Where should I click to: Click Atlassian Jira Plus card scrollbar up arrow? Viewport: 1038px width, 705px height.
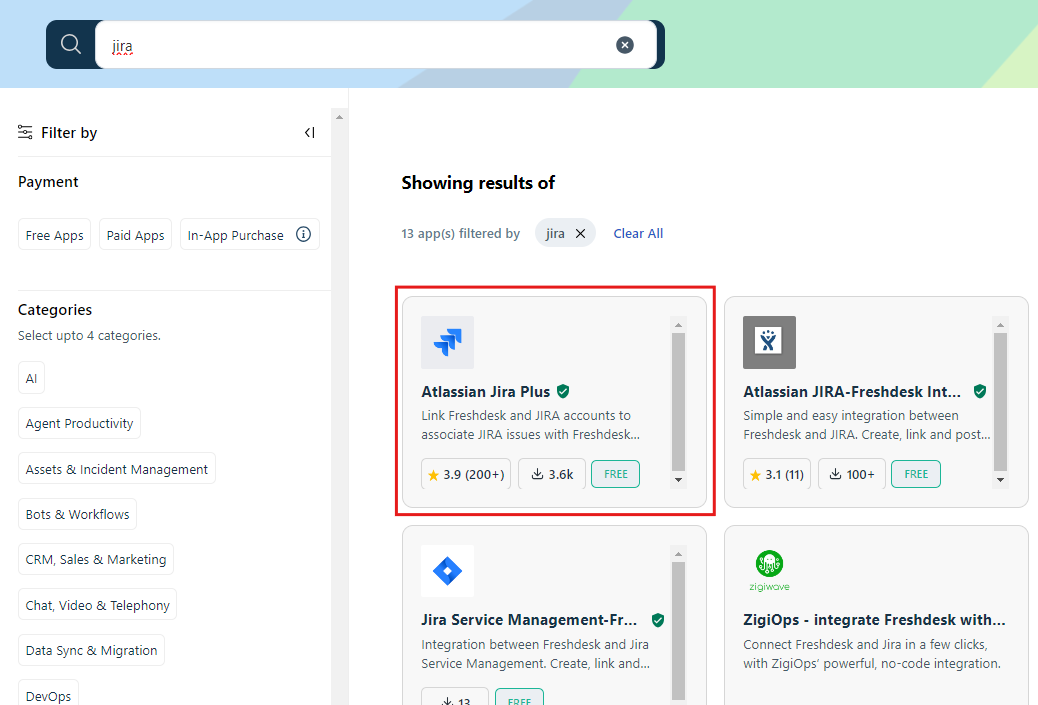pos(679,325)
